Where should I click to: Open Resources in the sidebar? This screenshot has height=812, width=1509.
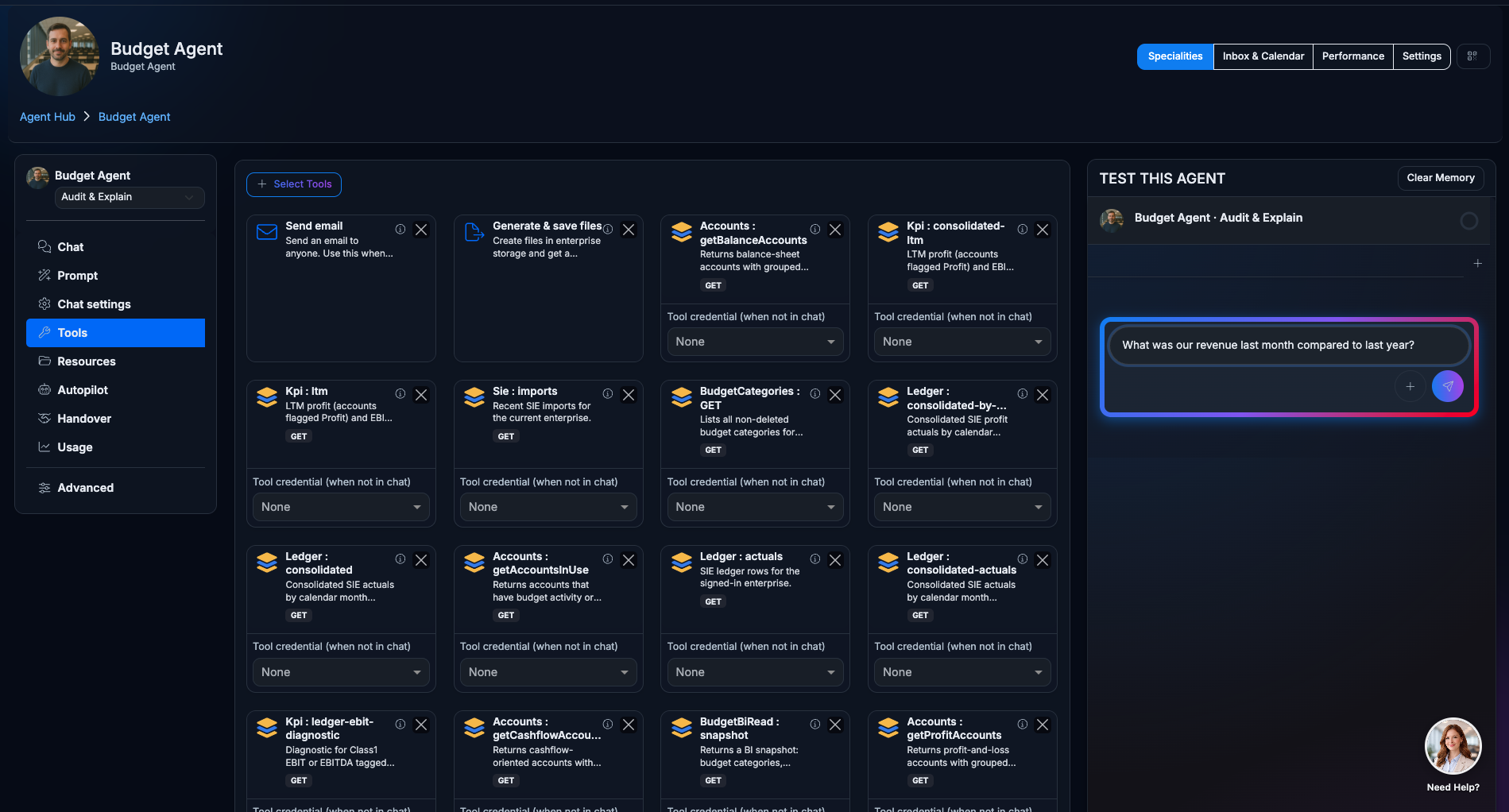115,362
